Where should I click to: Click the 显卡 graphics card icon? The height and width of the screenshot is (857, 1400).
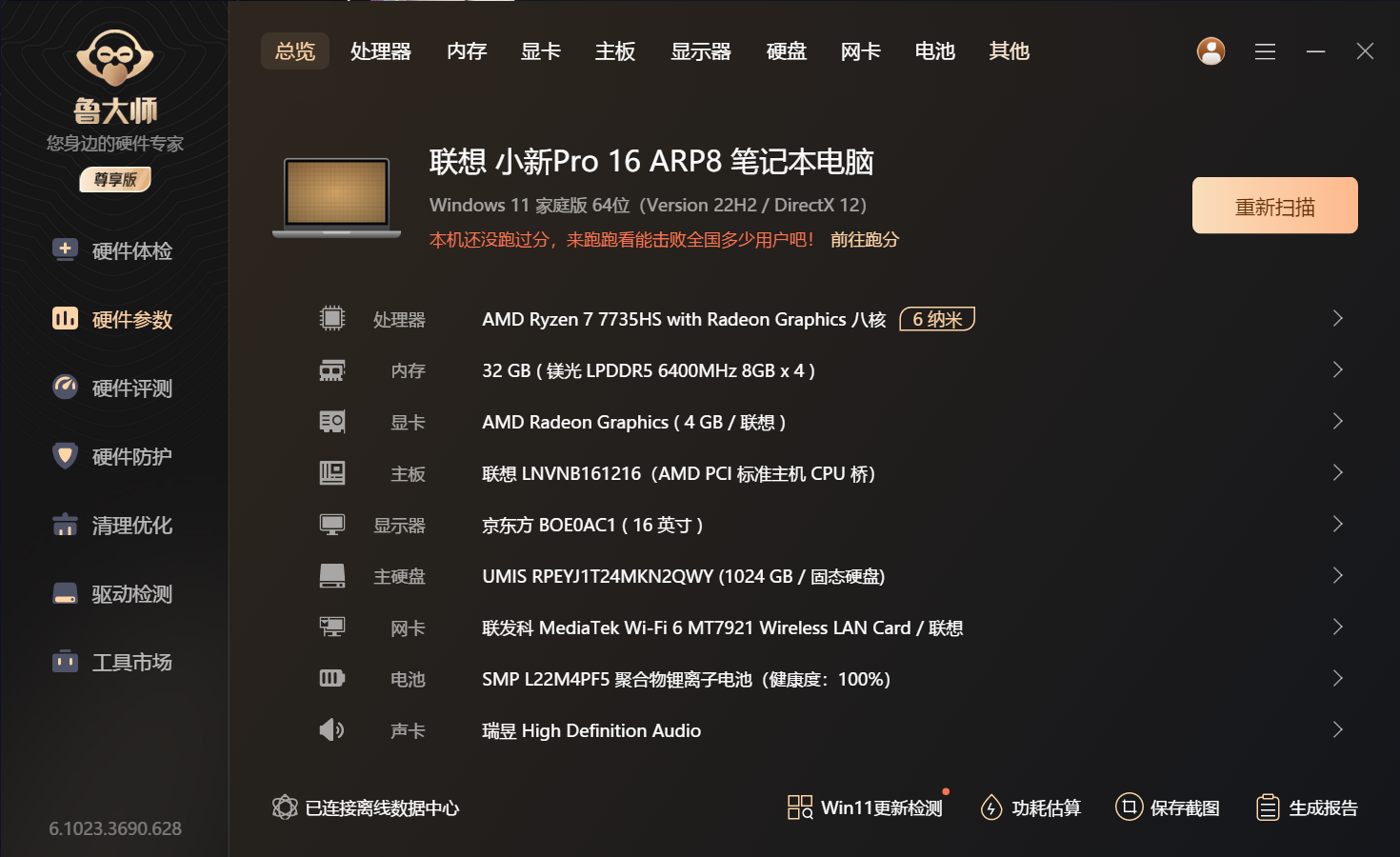pos(332,421)
